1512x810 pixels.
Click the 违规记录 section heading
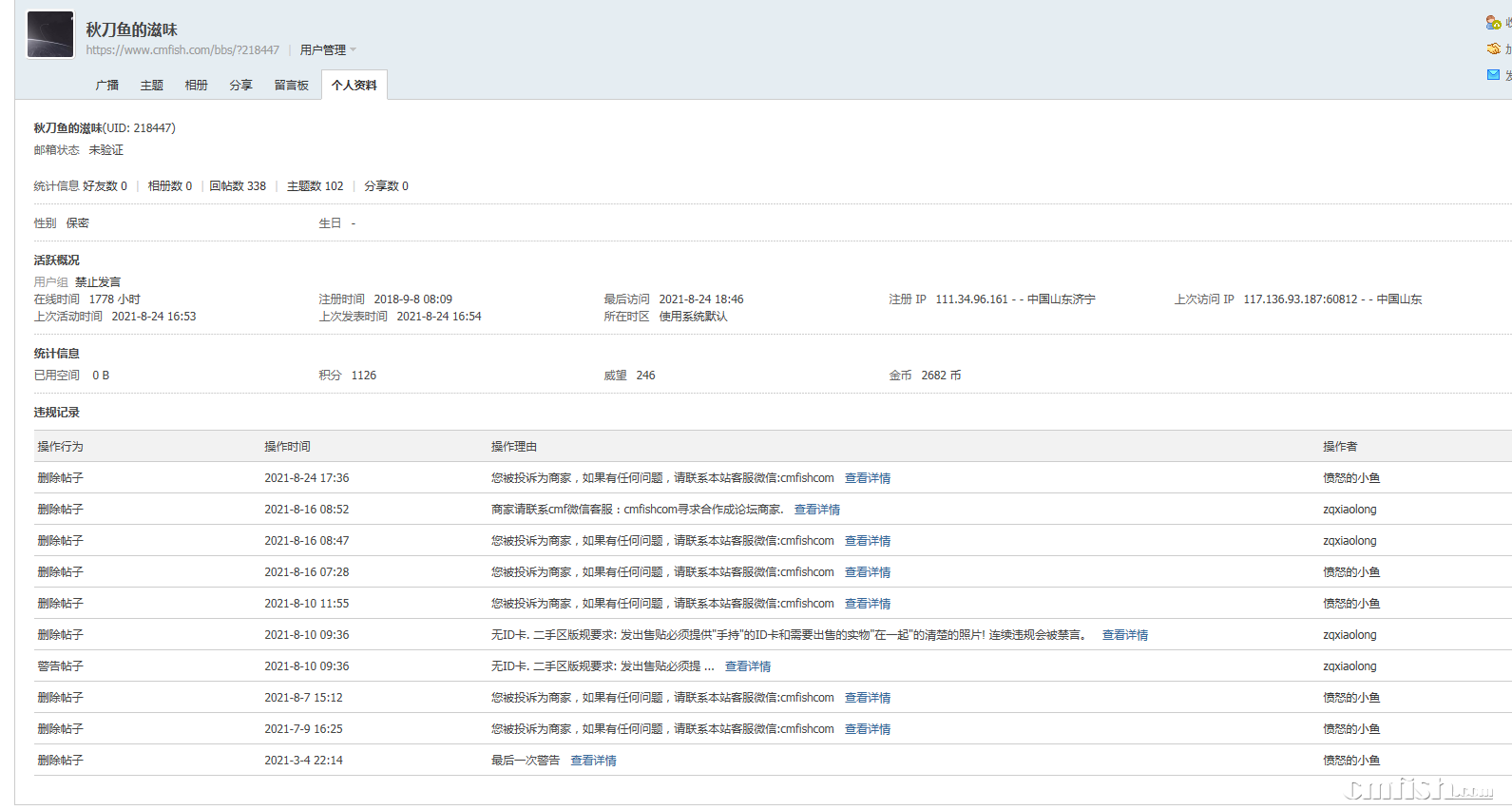(x=57, y=413)
